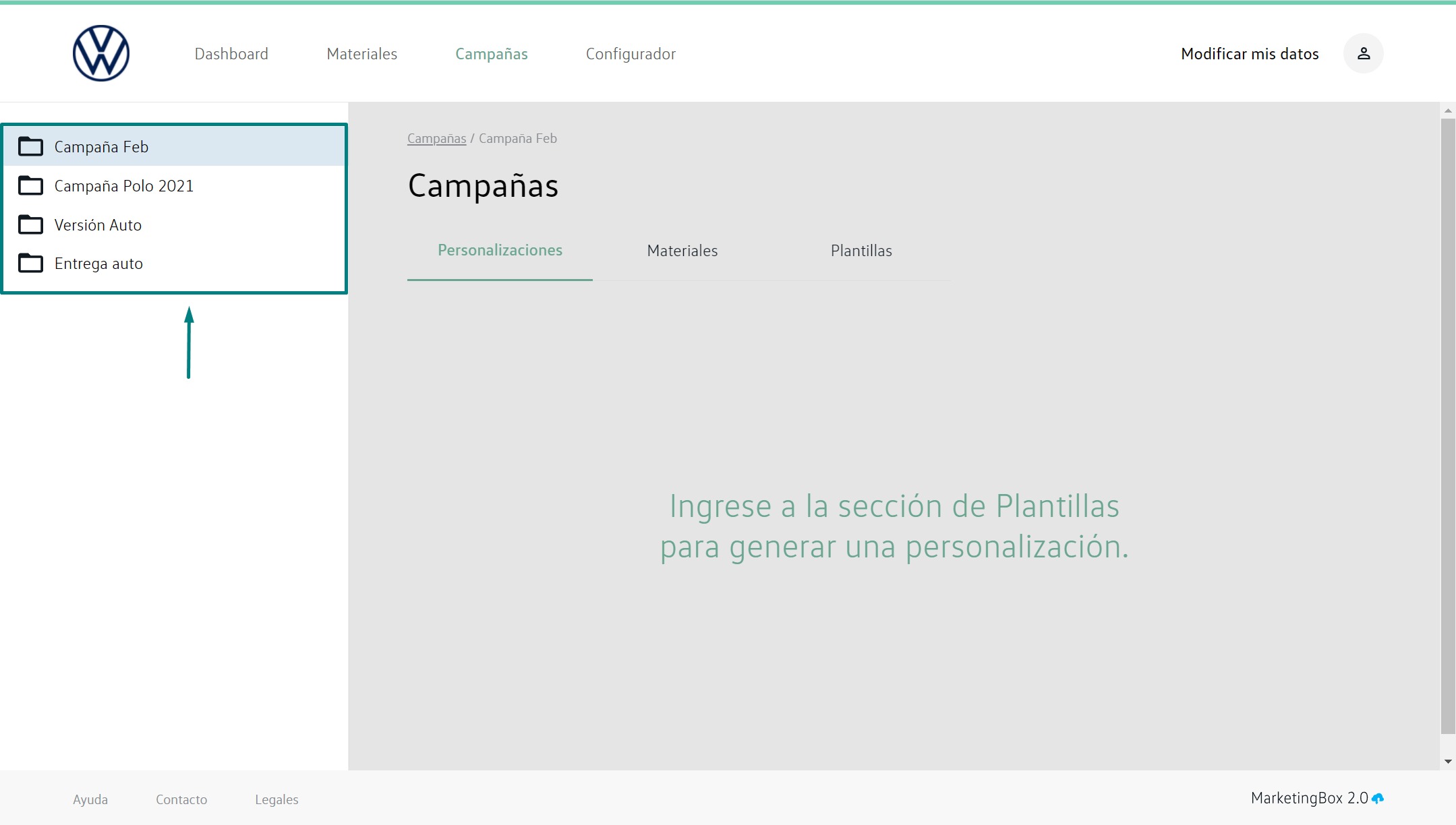Image resolution: width=1456 pixels, height=825 pixels.
Task: Click the scrollbar down arrow
Action: (1448, 762)
